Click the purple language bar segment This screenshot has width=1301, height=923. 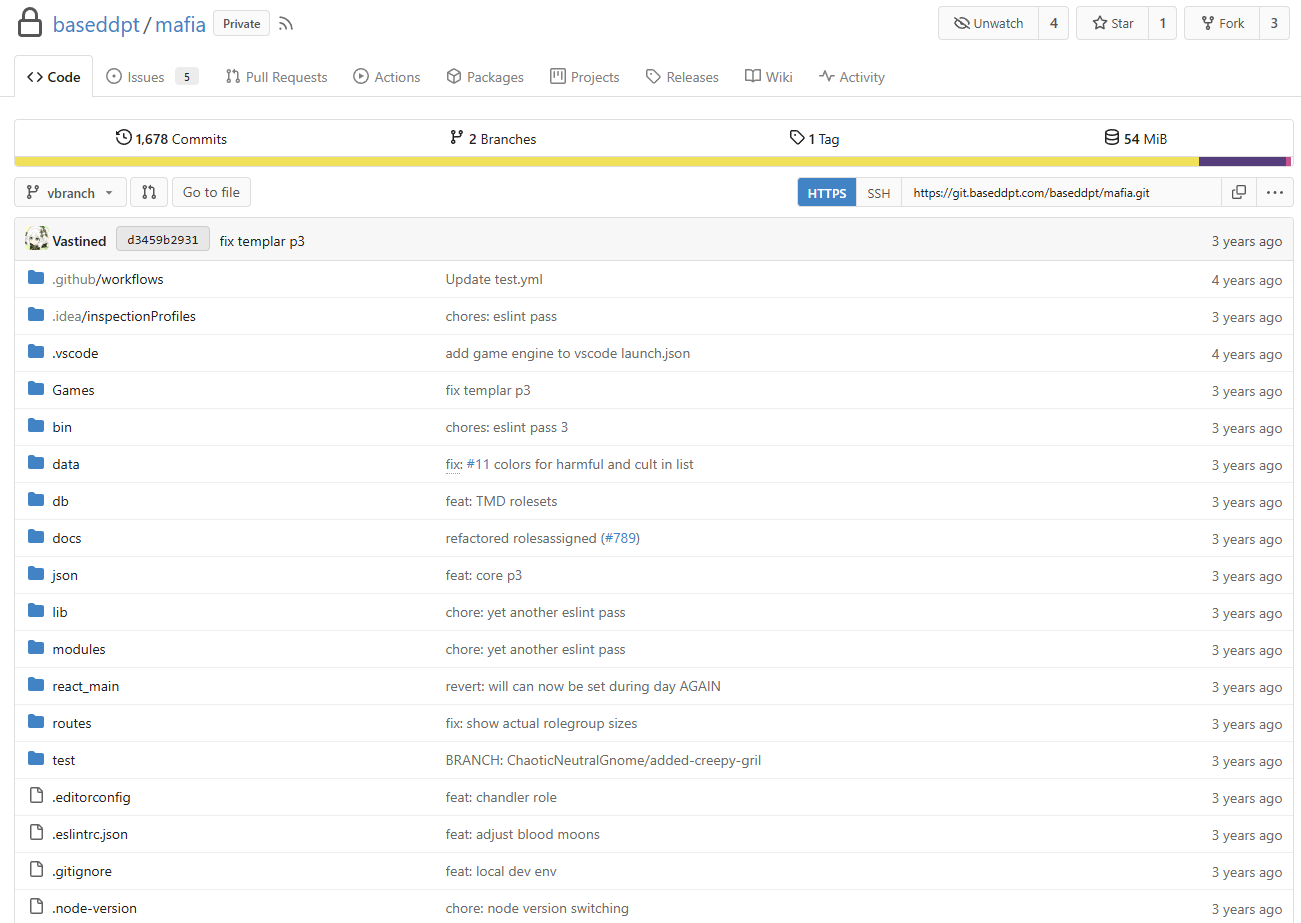click(x=1242, y=161)
